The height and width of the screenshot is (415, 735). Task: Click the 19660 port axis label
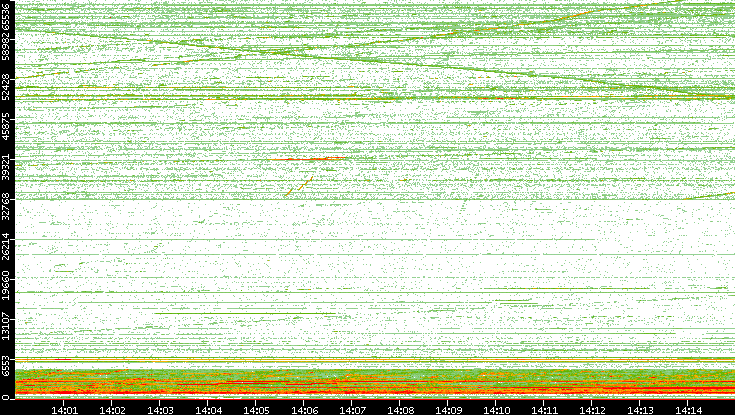pos(6,286)
